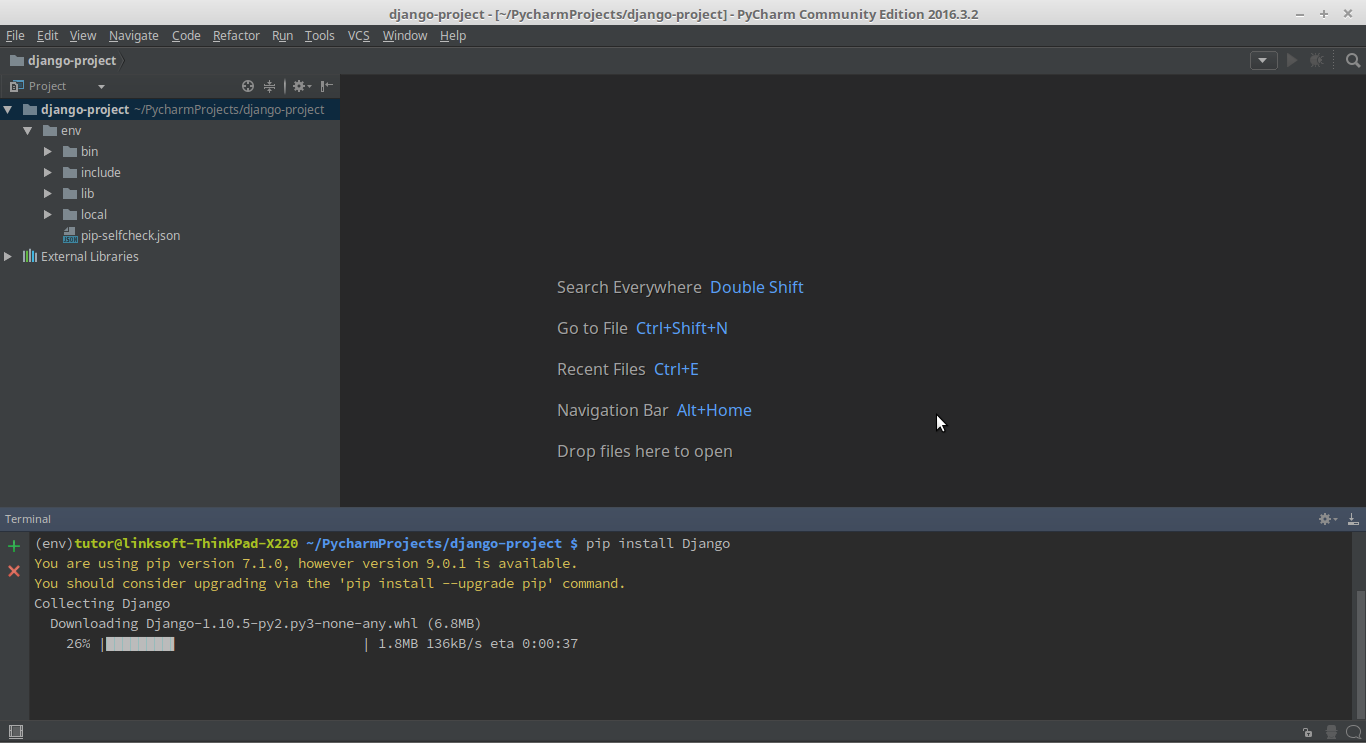Open the Project panel settings gear

300,86
